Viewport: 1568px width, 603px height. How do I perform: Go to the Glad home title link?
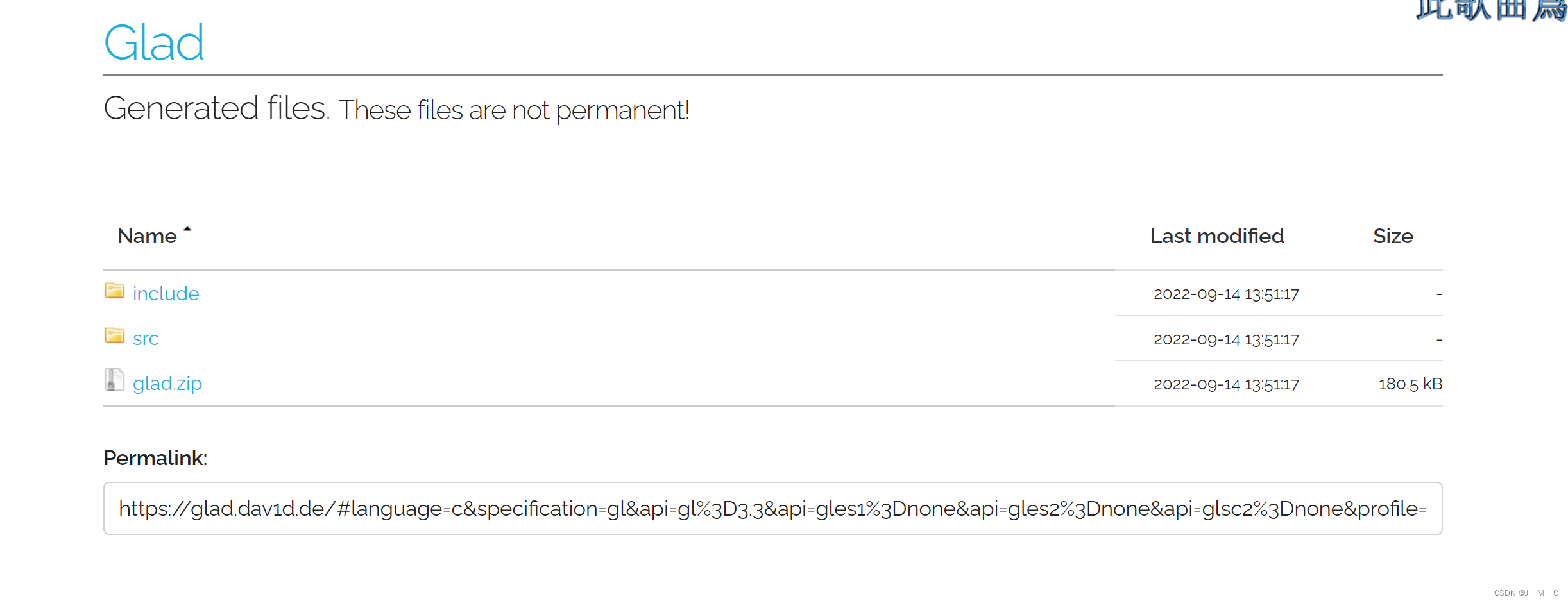pyautogui.click(x=154, y=43)
